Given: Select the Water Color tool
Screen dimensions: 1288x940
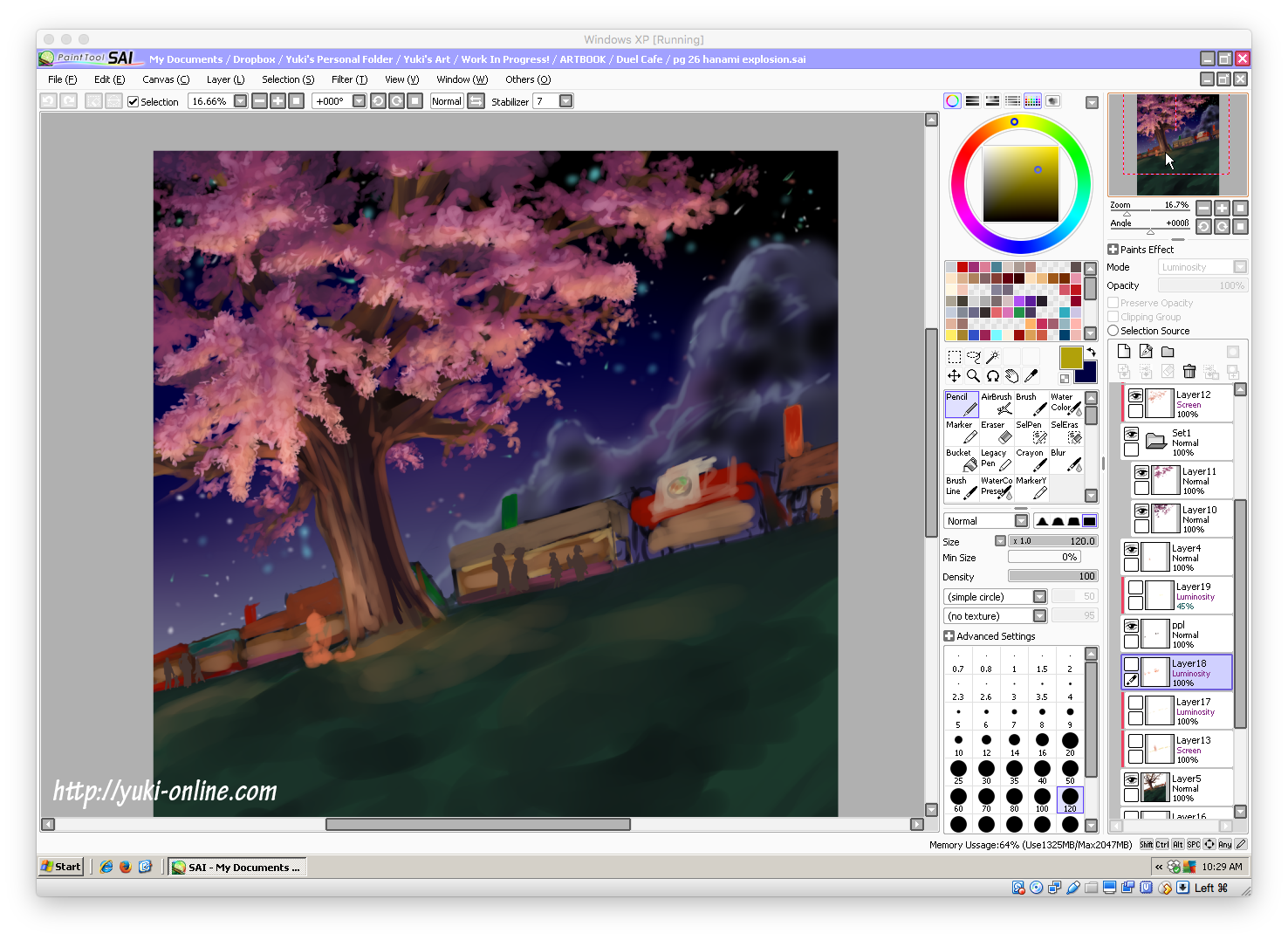Looking at the screenshot, I should click(1066, 404).
